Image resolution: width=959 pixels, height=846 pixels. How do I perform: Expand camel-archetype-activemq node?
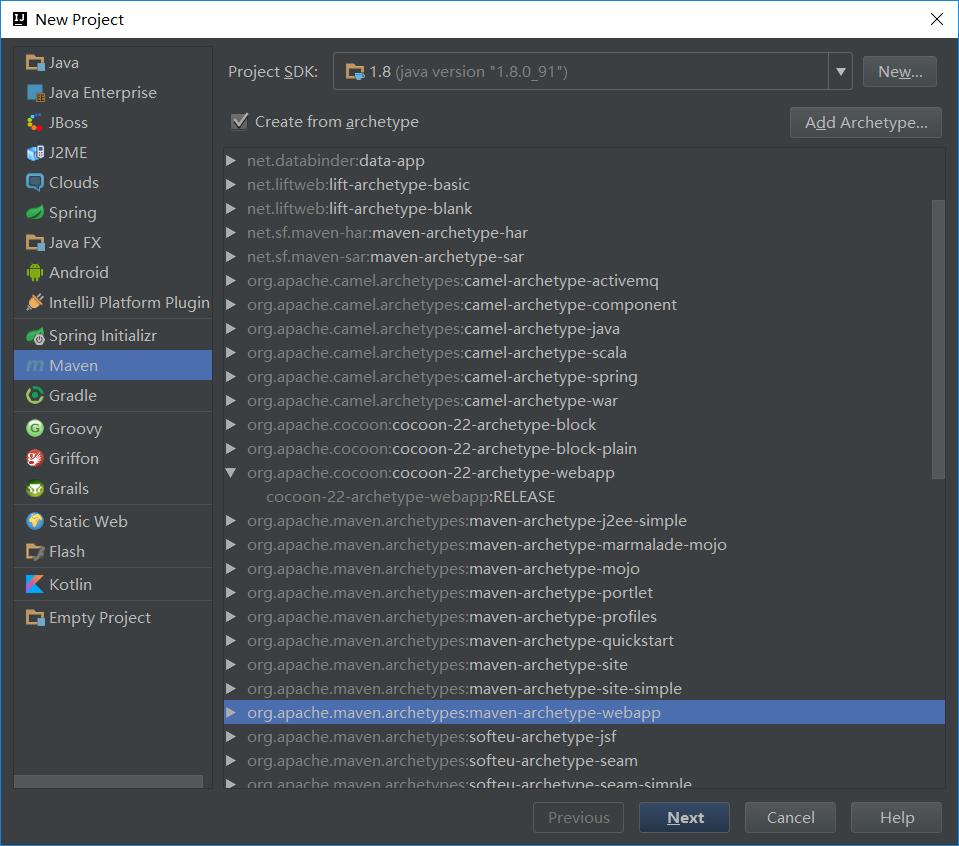(231, 281)
